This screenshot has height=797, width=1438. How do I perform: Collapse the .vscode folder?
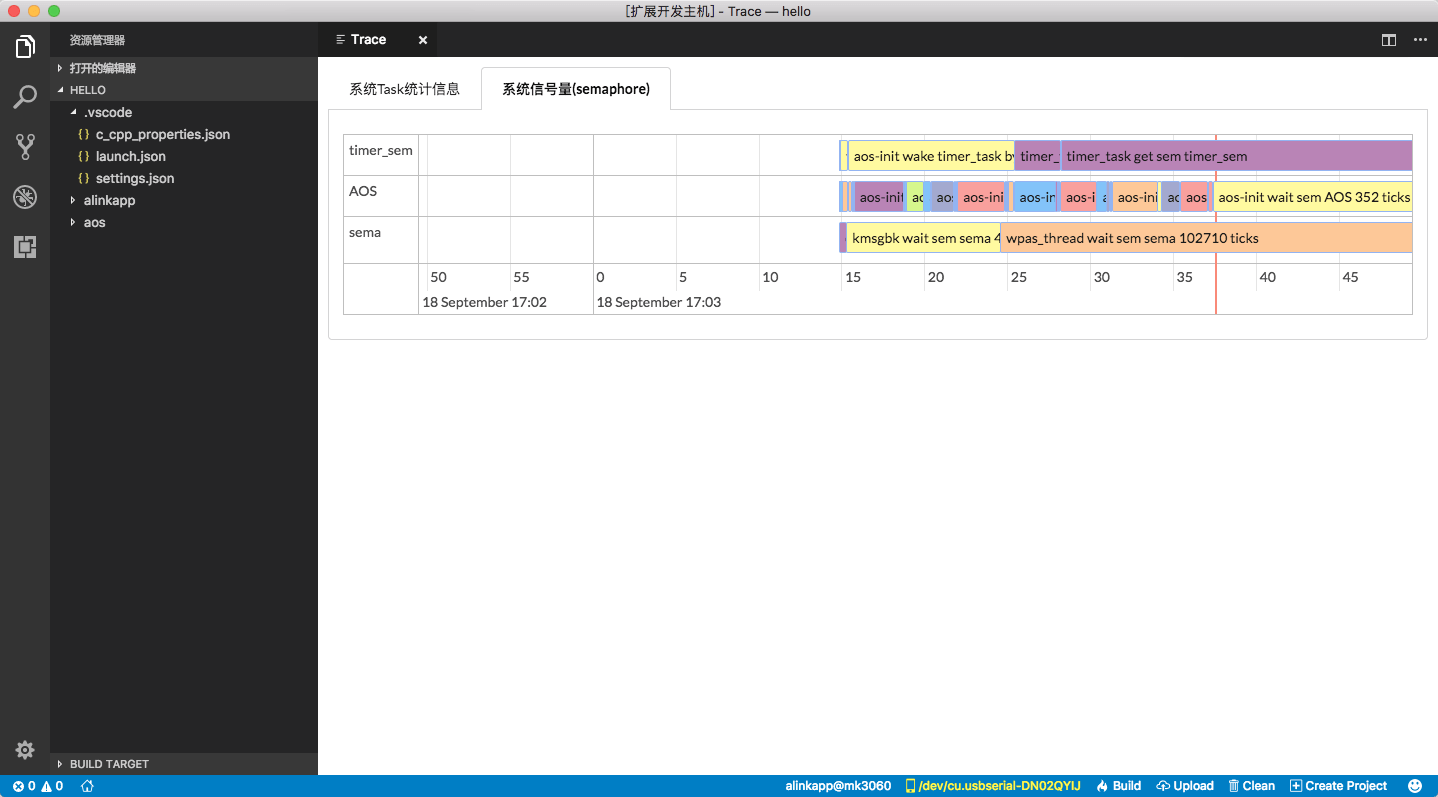[x=184, y=112]
